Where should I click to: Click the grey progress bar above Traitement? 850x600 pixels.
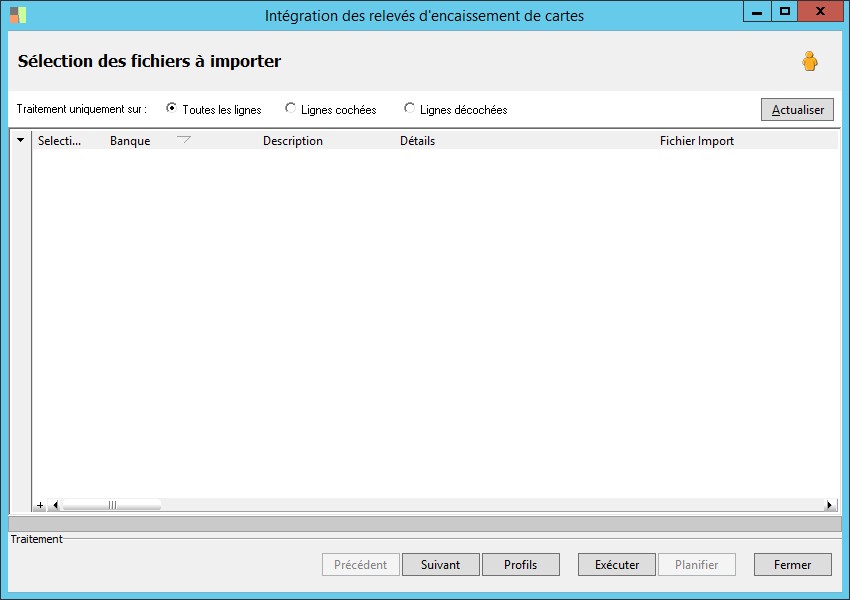point(425,524)
